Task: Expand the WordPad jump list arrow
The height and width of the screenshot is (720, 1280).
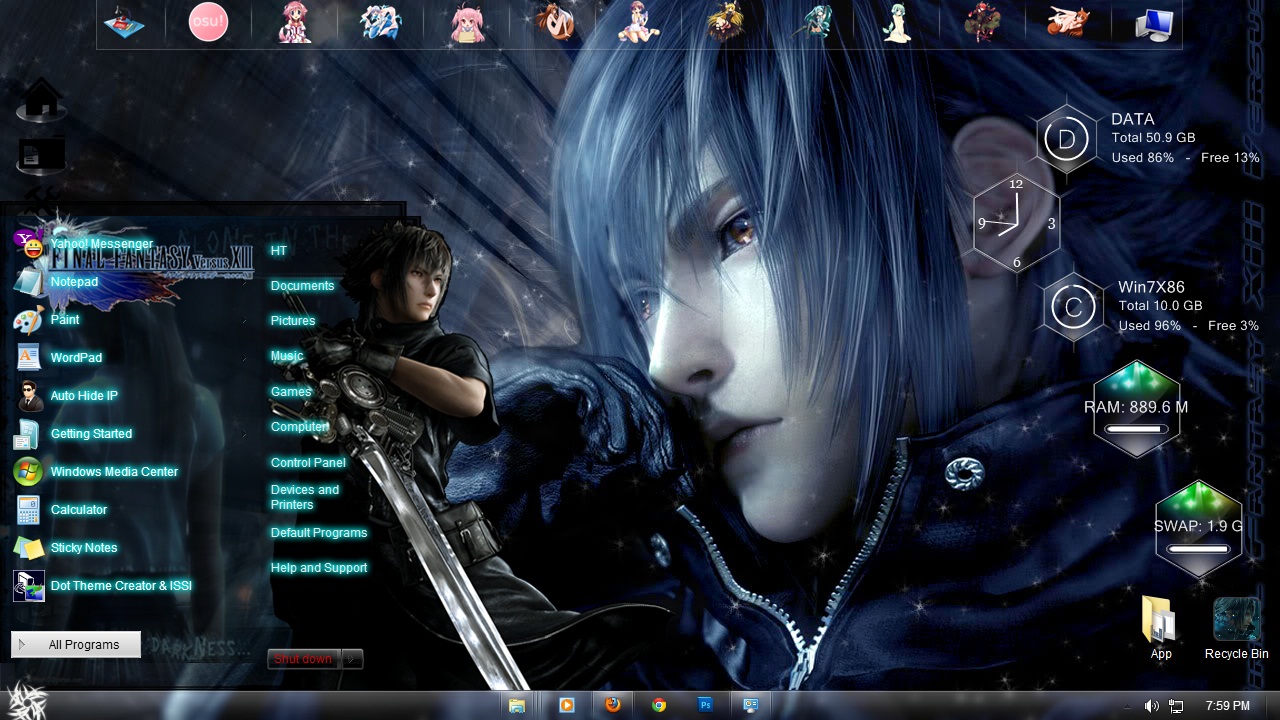Action: (x=245, y=358)
